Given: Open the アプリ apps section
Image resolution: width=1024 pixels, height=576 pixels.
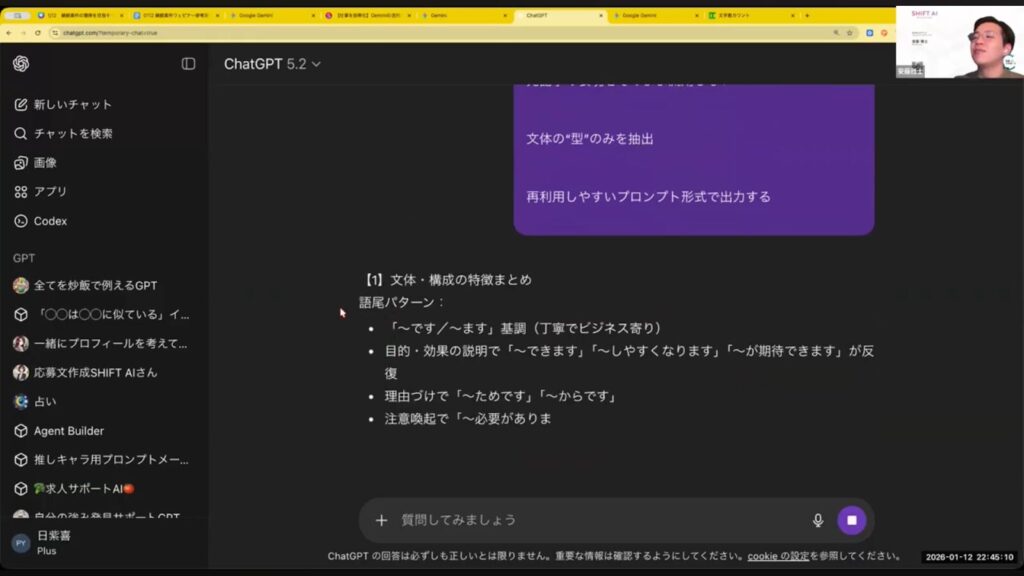Looking at the screenshot, I should (50, 191).
